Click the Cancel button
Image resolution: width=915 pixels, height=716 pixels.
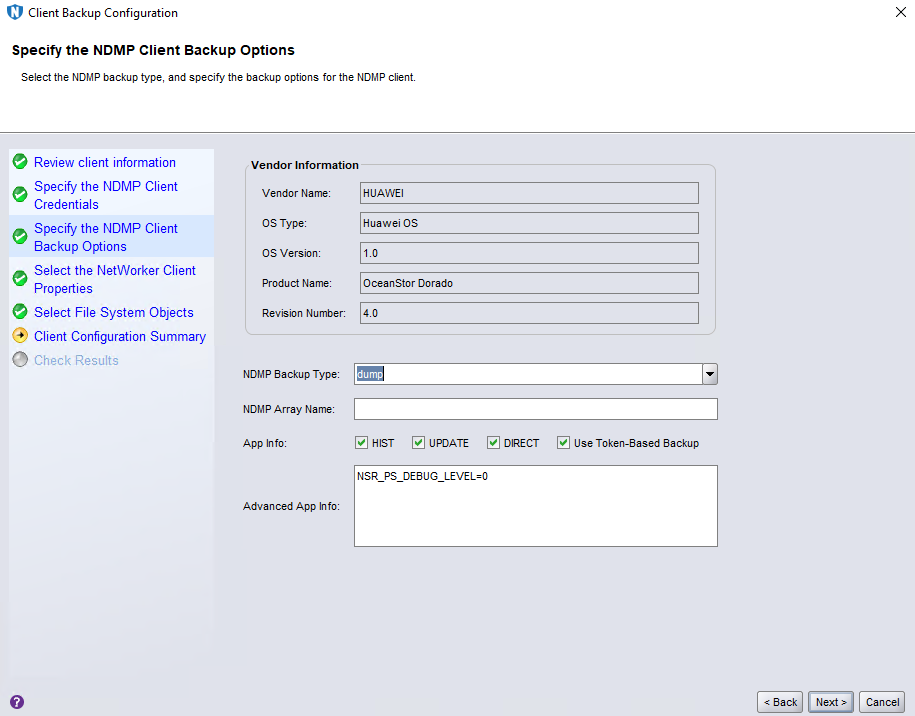[882, 702]
